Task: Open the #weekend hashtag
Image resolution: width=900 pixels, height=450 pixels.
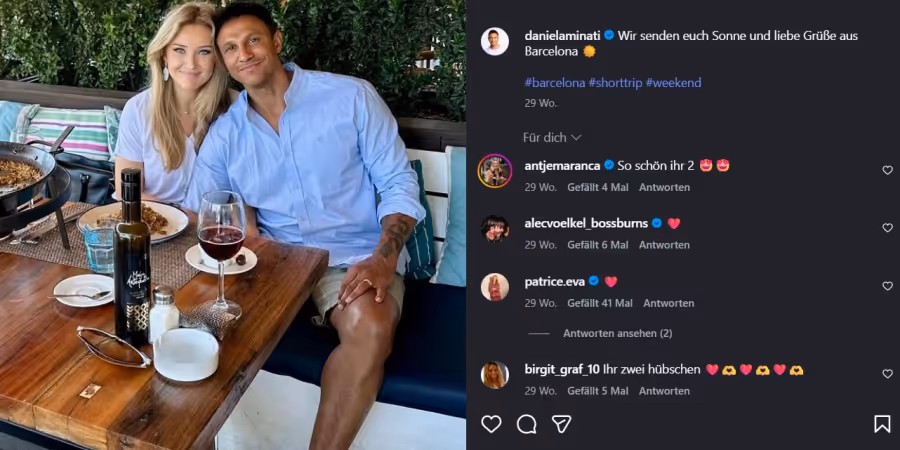Action: pyautogui.click(x=673, y=82)
